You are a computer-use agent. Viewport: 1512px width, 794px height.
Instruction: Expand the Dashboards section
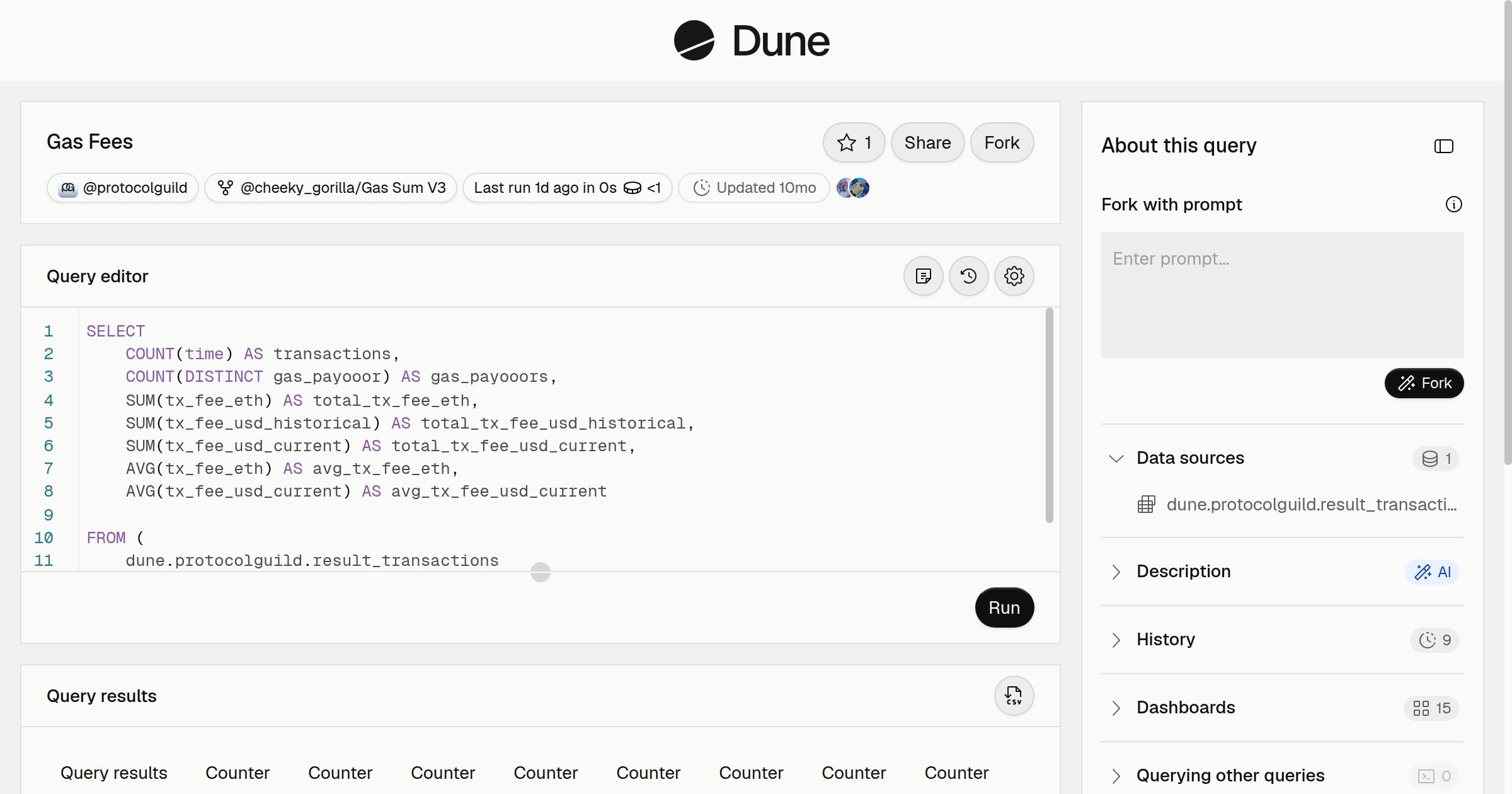click(x=1116, y=708)
